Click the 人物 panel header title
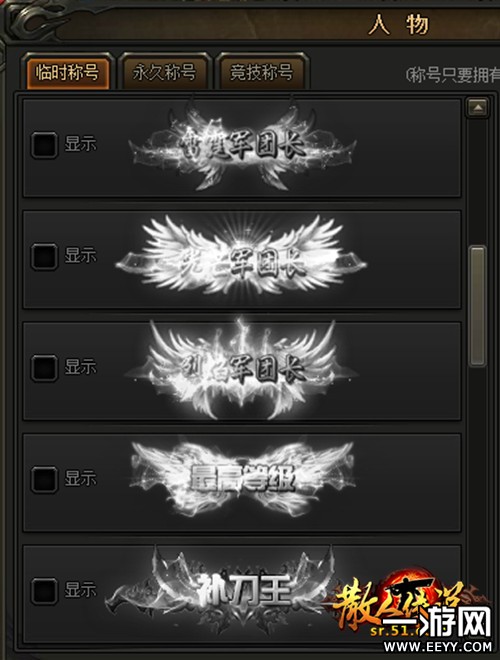The width and height of the screenshot is (500, 660). 399,25
